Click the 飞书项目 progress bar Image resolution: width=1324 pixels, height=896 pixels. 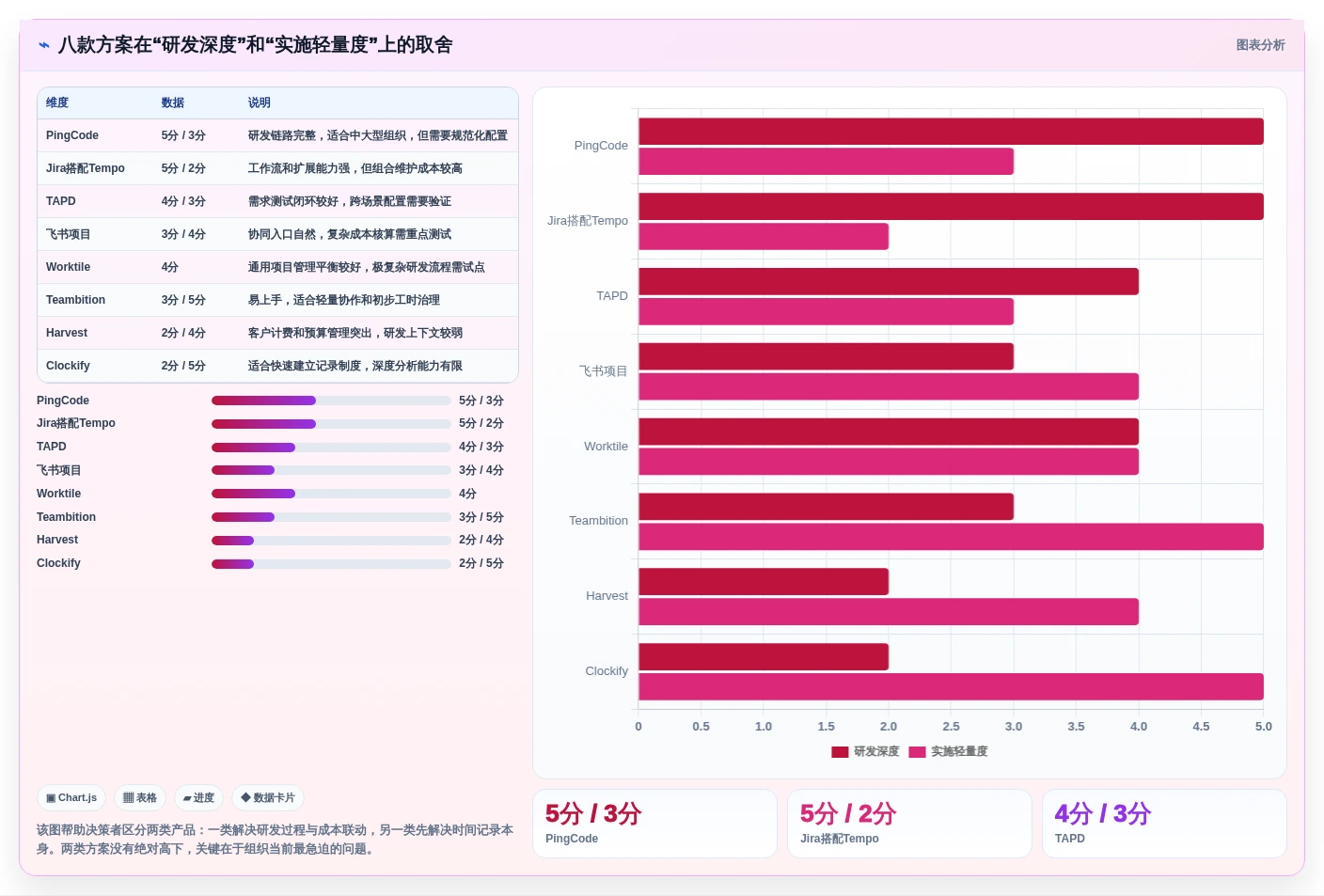(x=331, y=470)
